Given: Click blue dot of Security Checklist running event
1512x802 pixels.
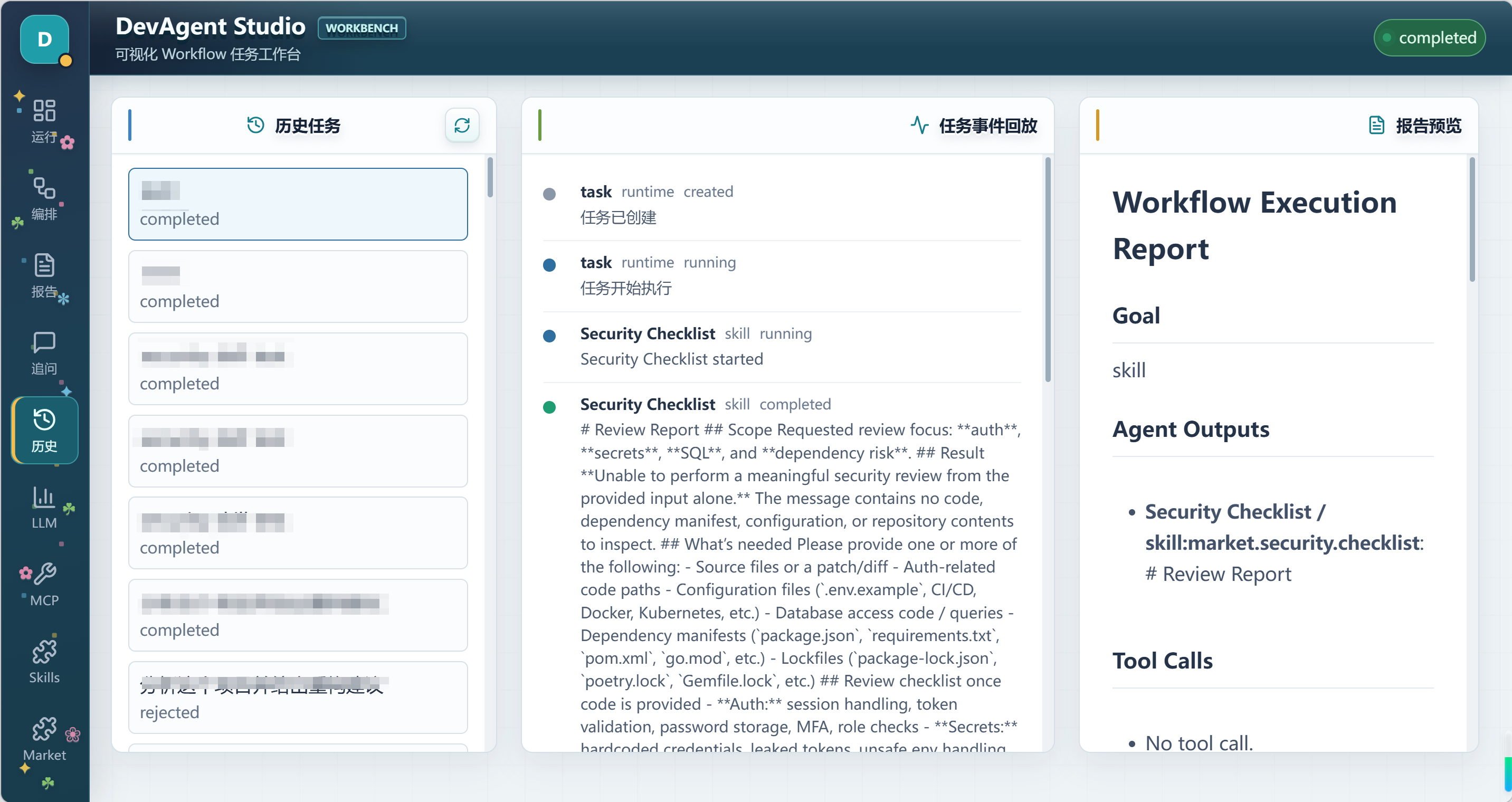Looking at the screenshot, I should tap(549, 336).
